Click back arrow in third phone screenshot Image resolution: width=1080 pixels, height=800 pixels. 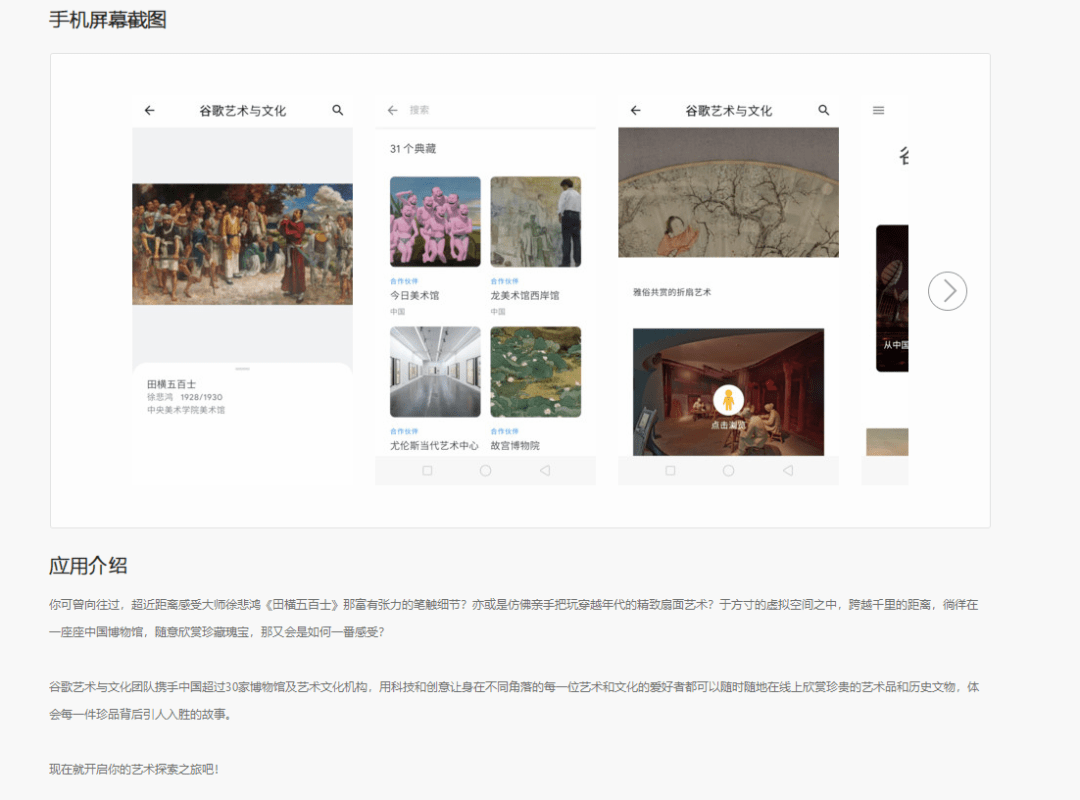636,110
